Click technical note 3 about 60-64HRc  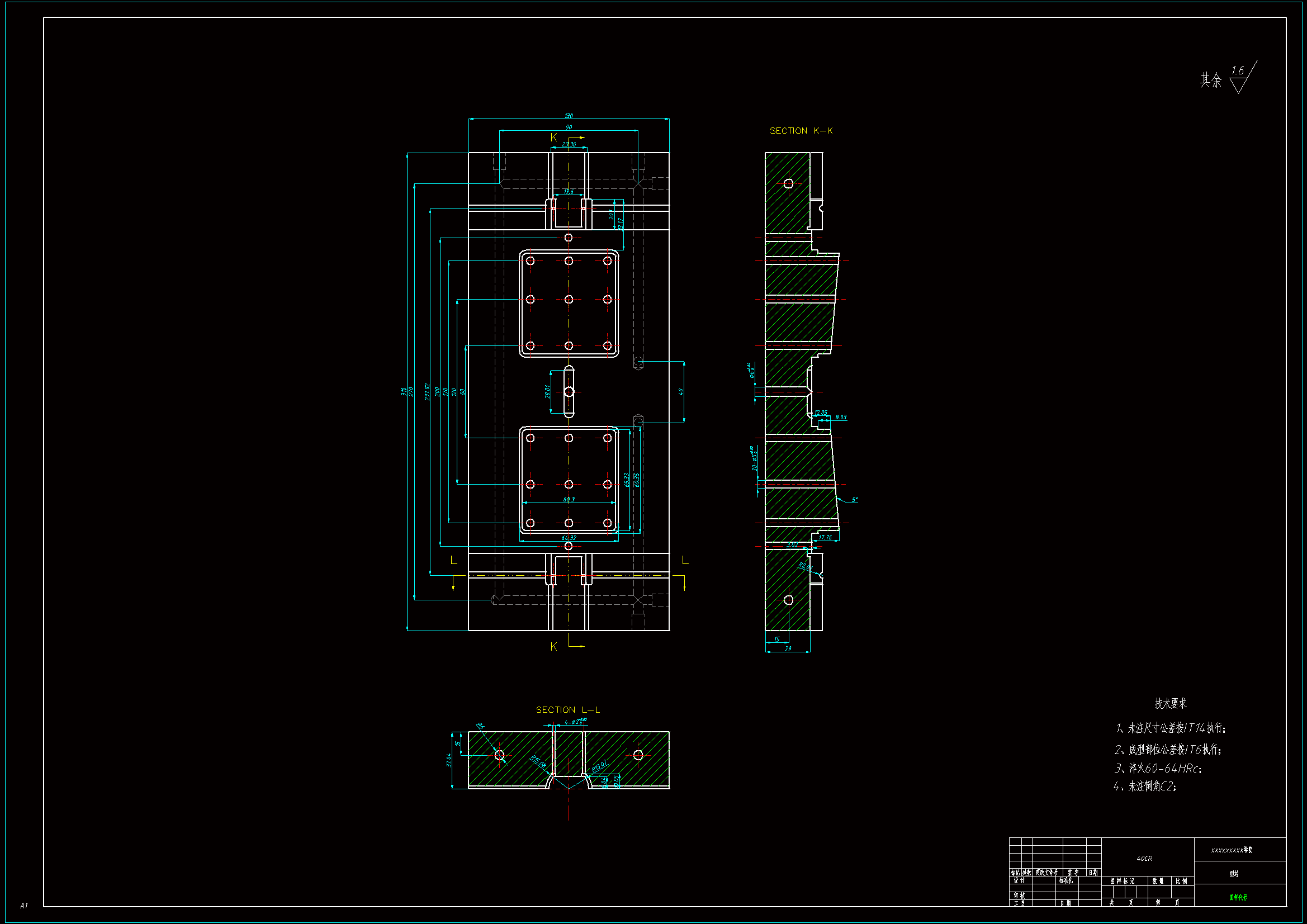click(x=1158, y=769)
